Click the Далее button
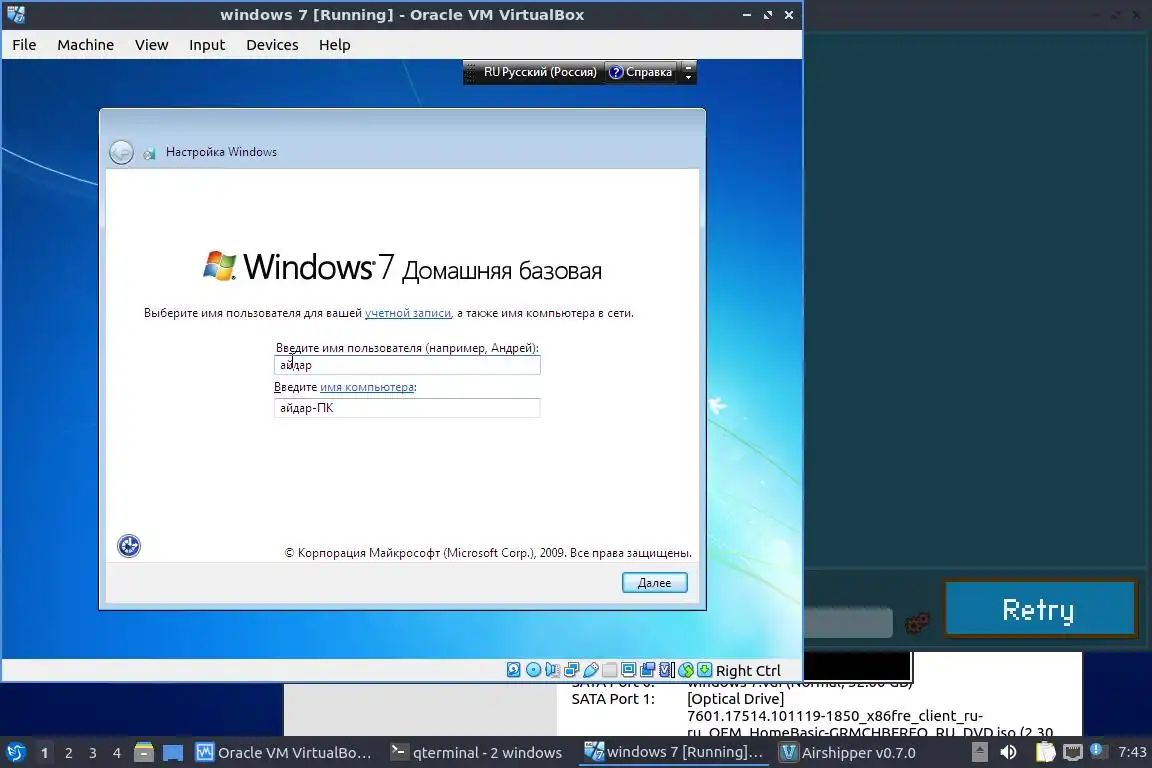1152x768 pixels. (x=655, y=583)
